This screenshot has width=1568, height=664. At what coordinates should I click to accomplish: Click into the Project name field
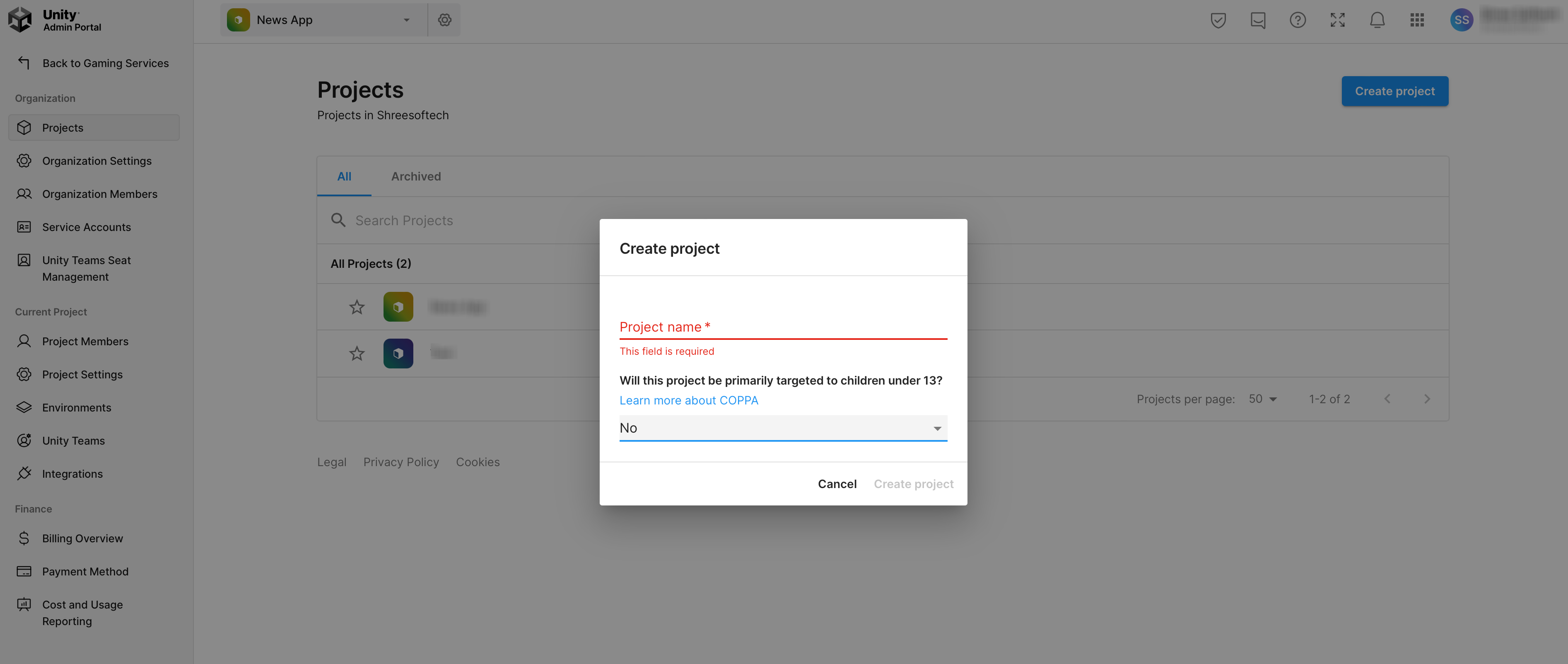click(x=783, y=327)
